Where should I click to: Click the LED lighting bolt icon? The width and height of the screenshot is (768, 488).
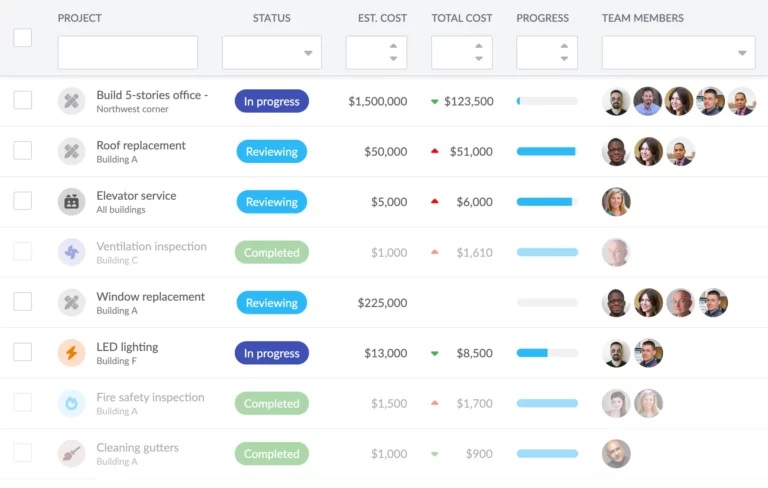point(71,353)
